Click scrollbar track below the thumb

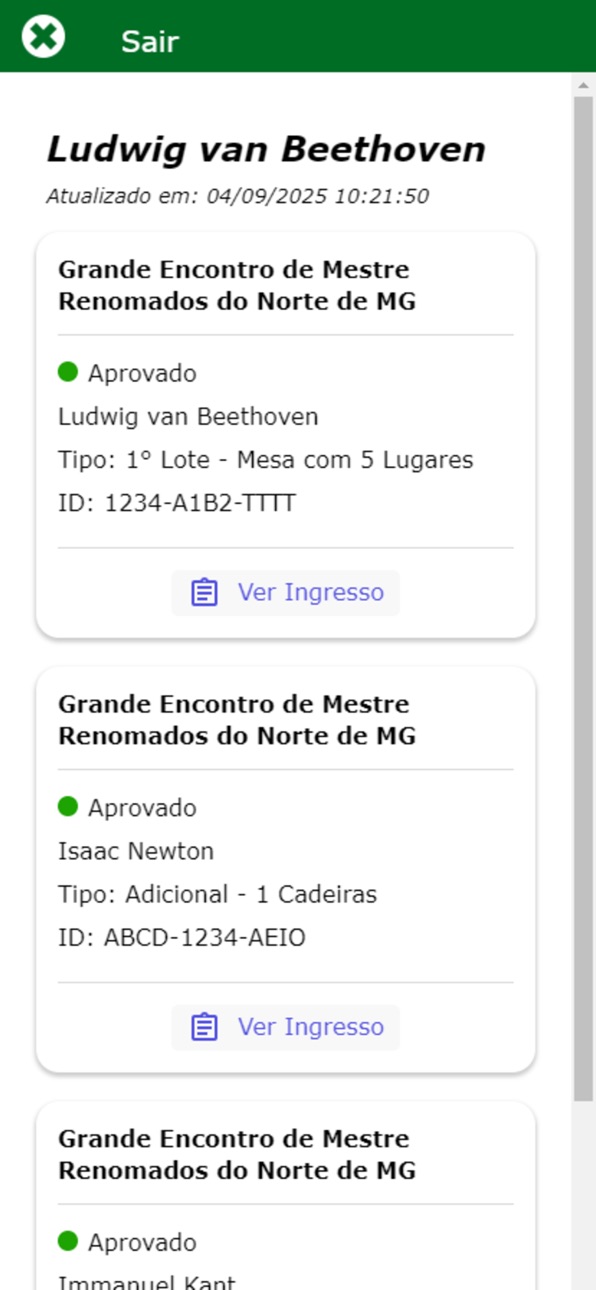(x=583, y=1195)
